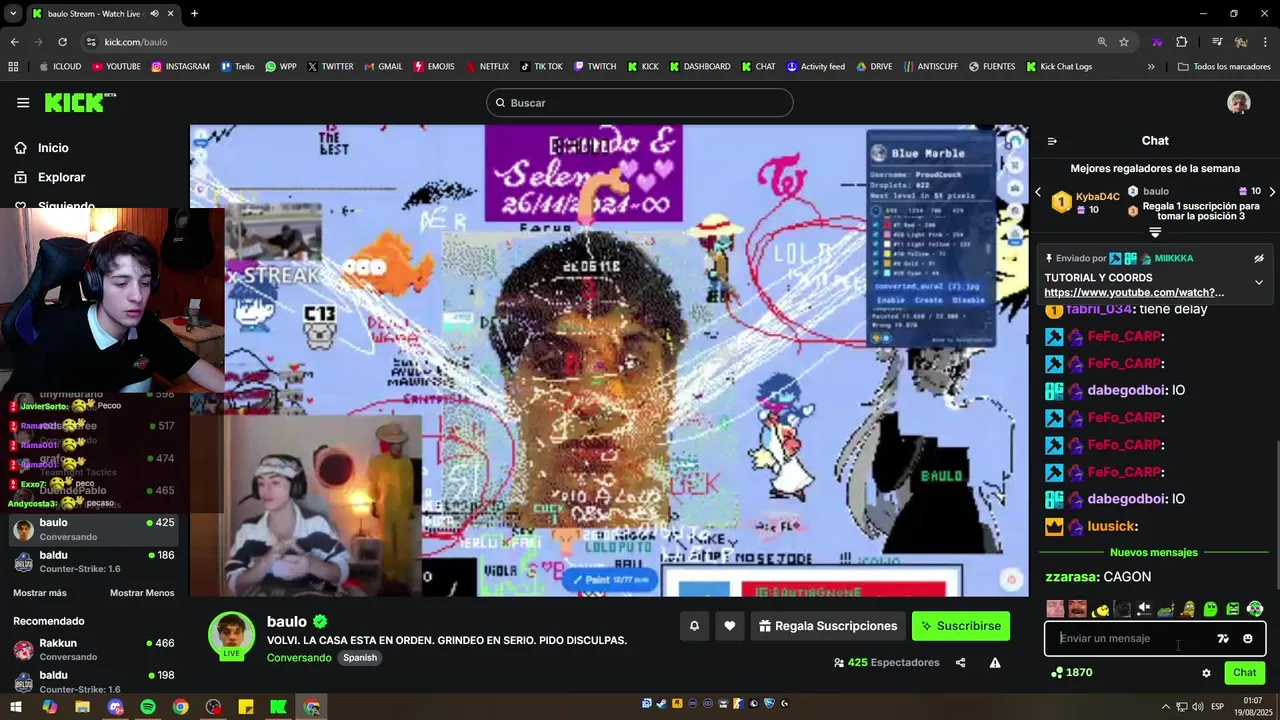This screenshot has height=720, width=1280.
Task: Insert the muted speaker emote
Action: click(1144, 609)
